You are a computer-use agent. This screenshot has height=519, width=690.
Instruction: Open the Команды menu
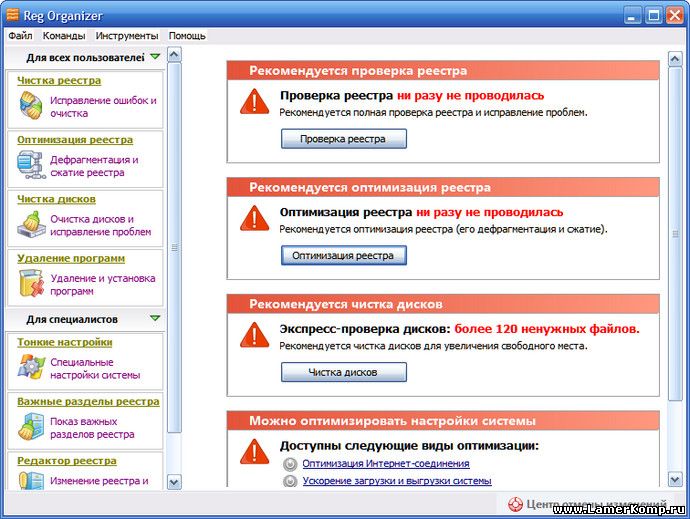point(64,35)
